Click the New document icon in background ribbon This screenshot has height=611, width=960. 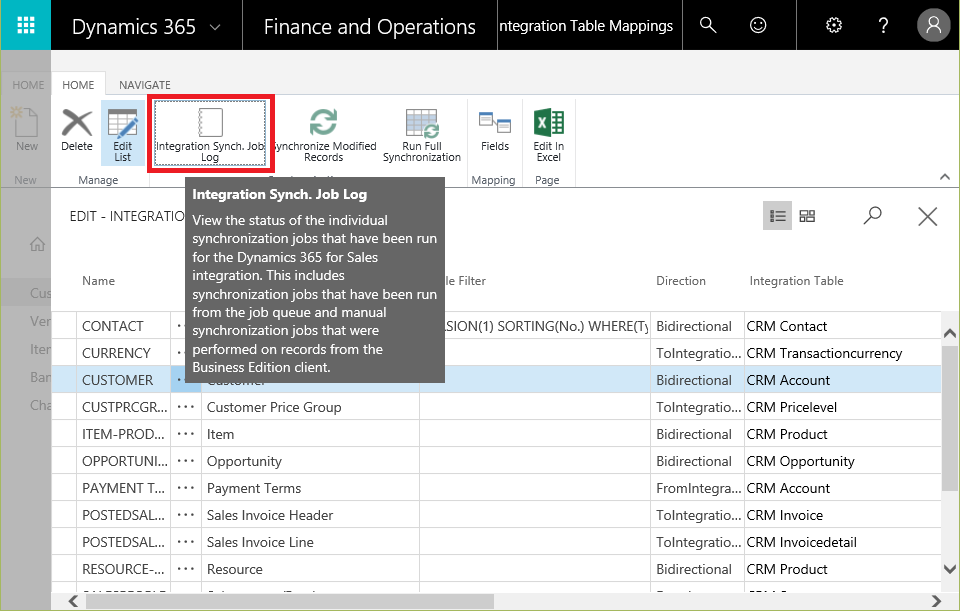click(x=26, y=122)
